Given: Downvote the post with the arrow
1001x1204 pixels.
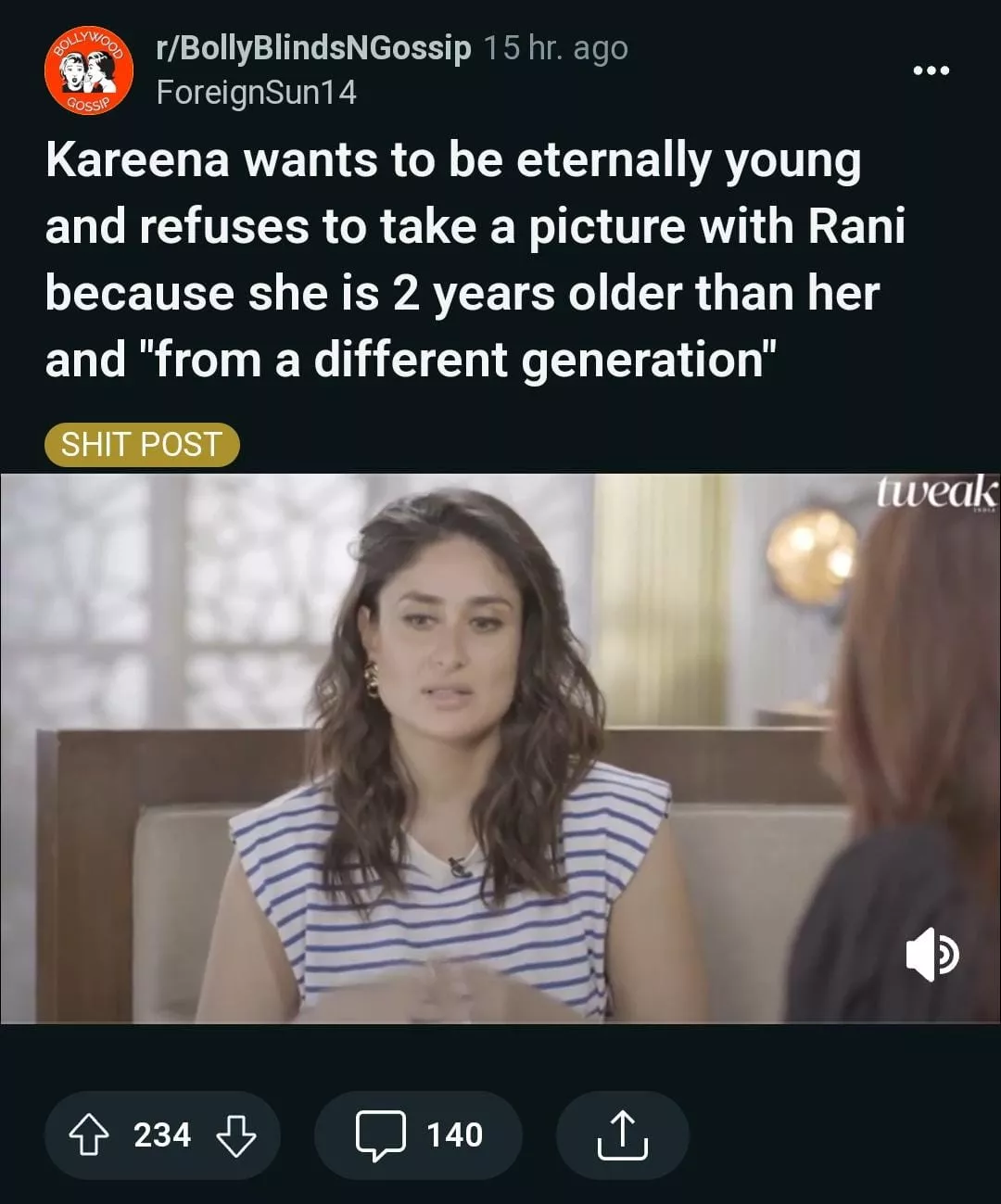Looking at the screenshot, I should pos(236,1134).
